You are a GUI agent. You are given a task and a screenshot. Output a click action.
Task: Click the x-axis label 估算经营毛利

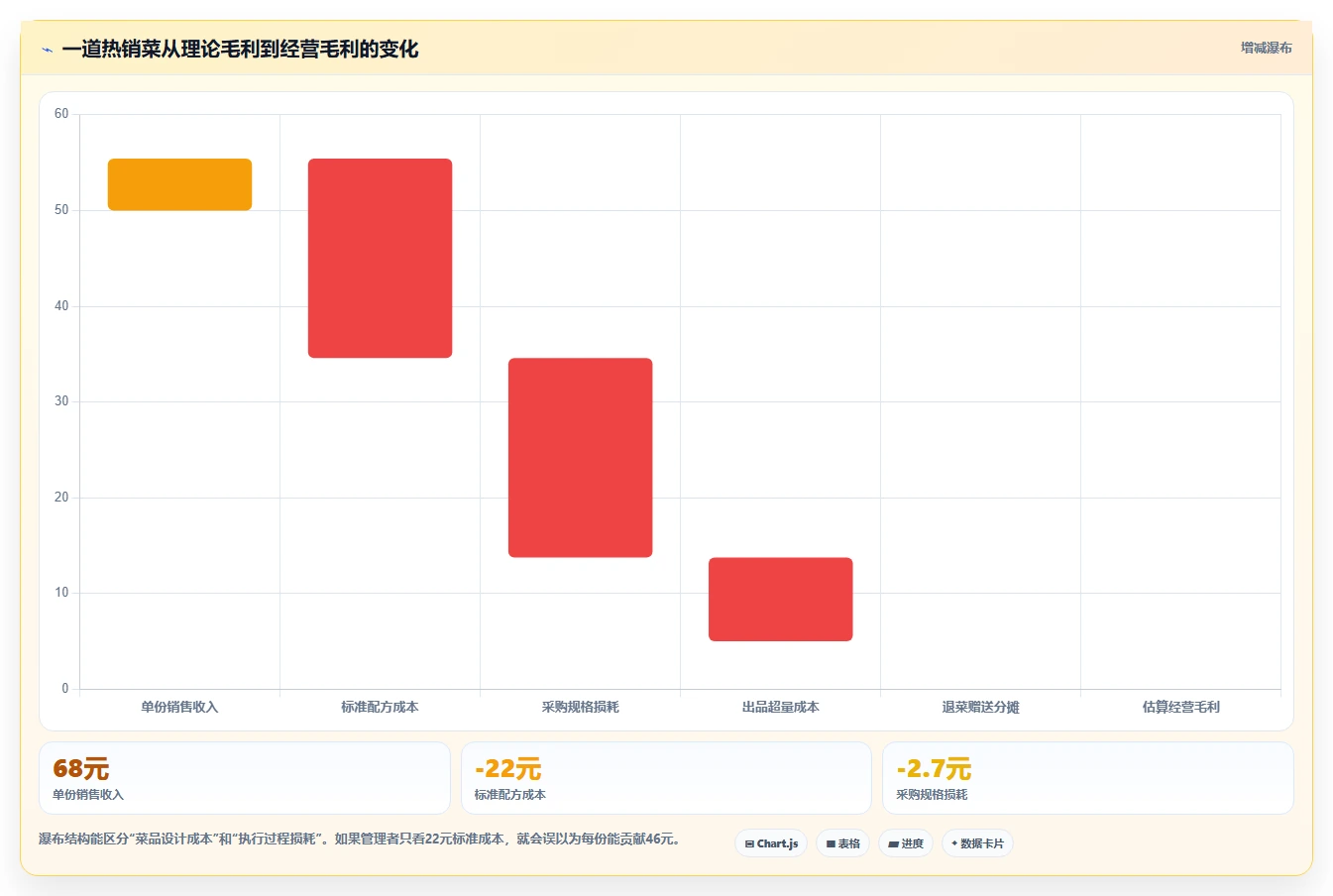tap(1180, 707)
